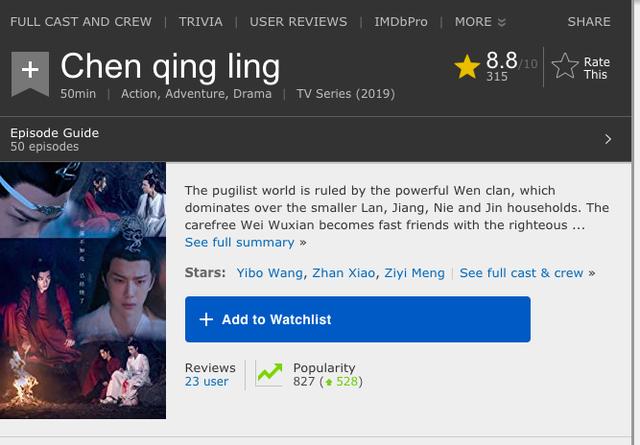
Task: Click the outlined Rate This star
Action: tap(565, 67)
